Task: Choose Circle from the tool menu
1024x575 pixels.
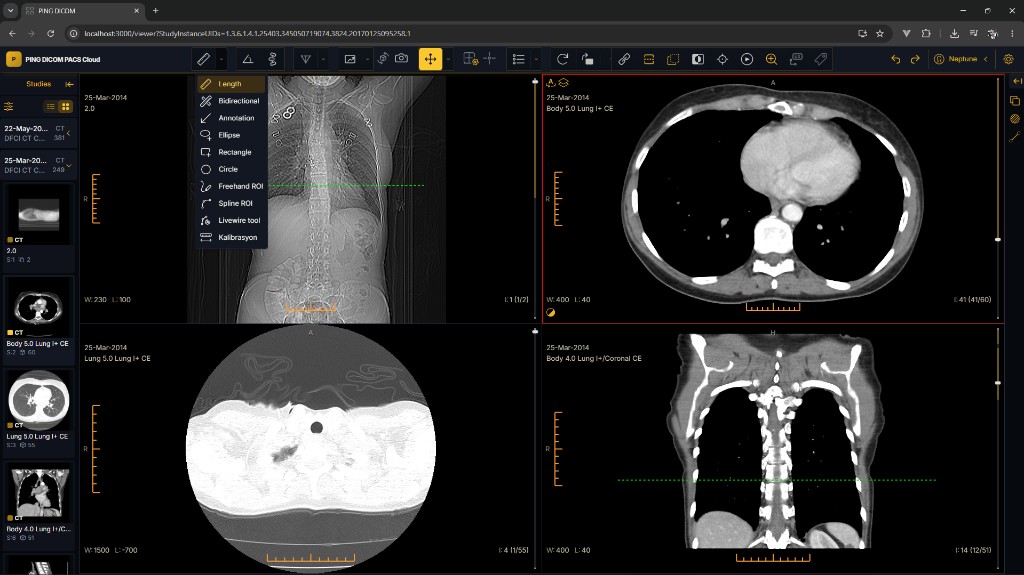Action: coord(231,169)
